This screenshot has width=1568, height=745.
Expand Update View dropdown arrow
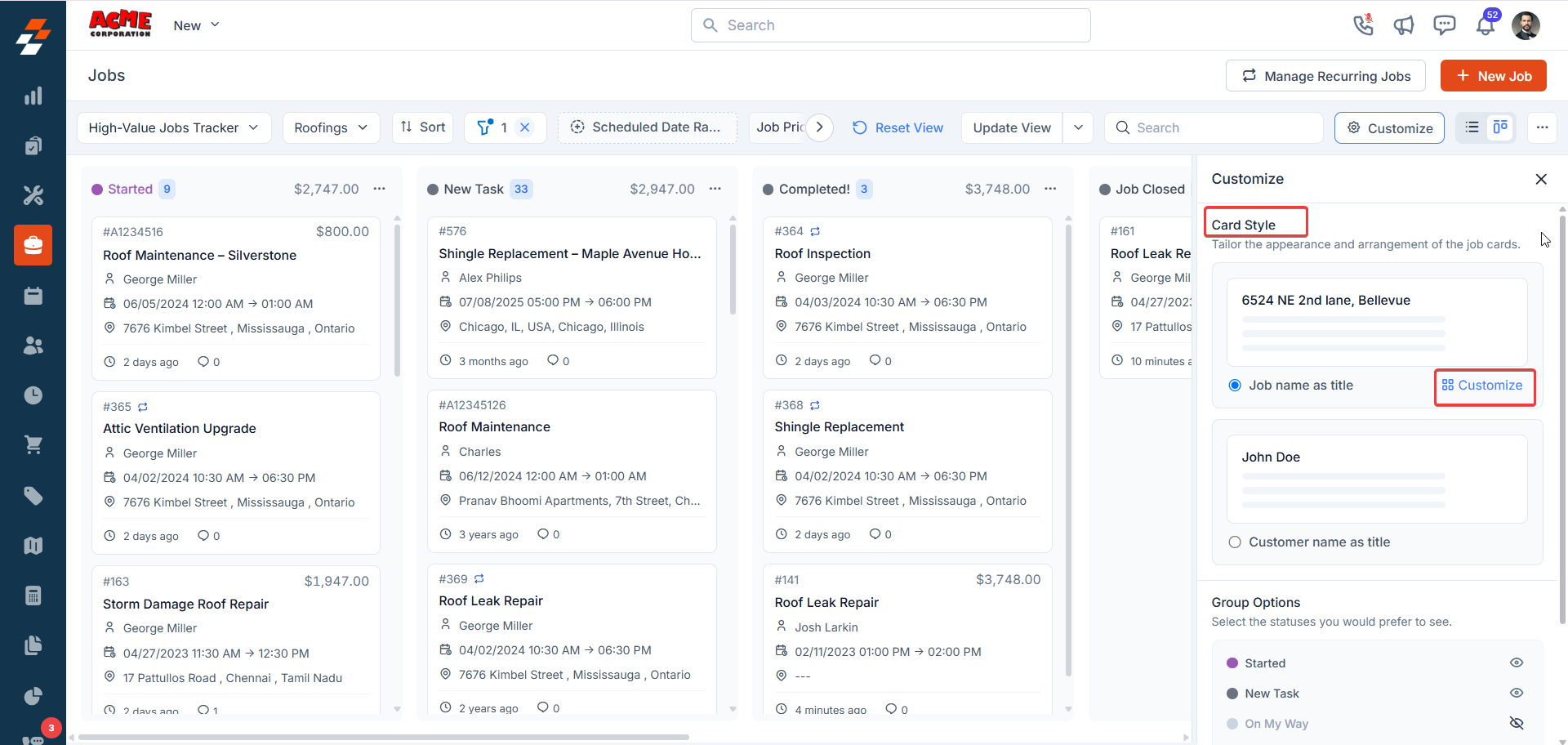(x=1078, y=127)
